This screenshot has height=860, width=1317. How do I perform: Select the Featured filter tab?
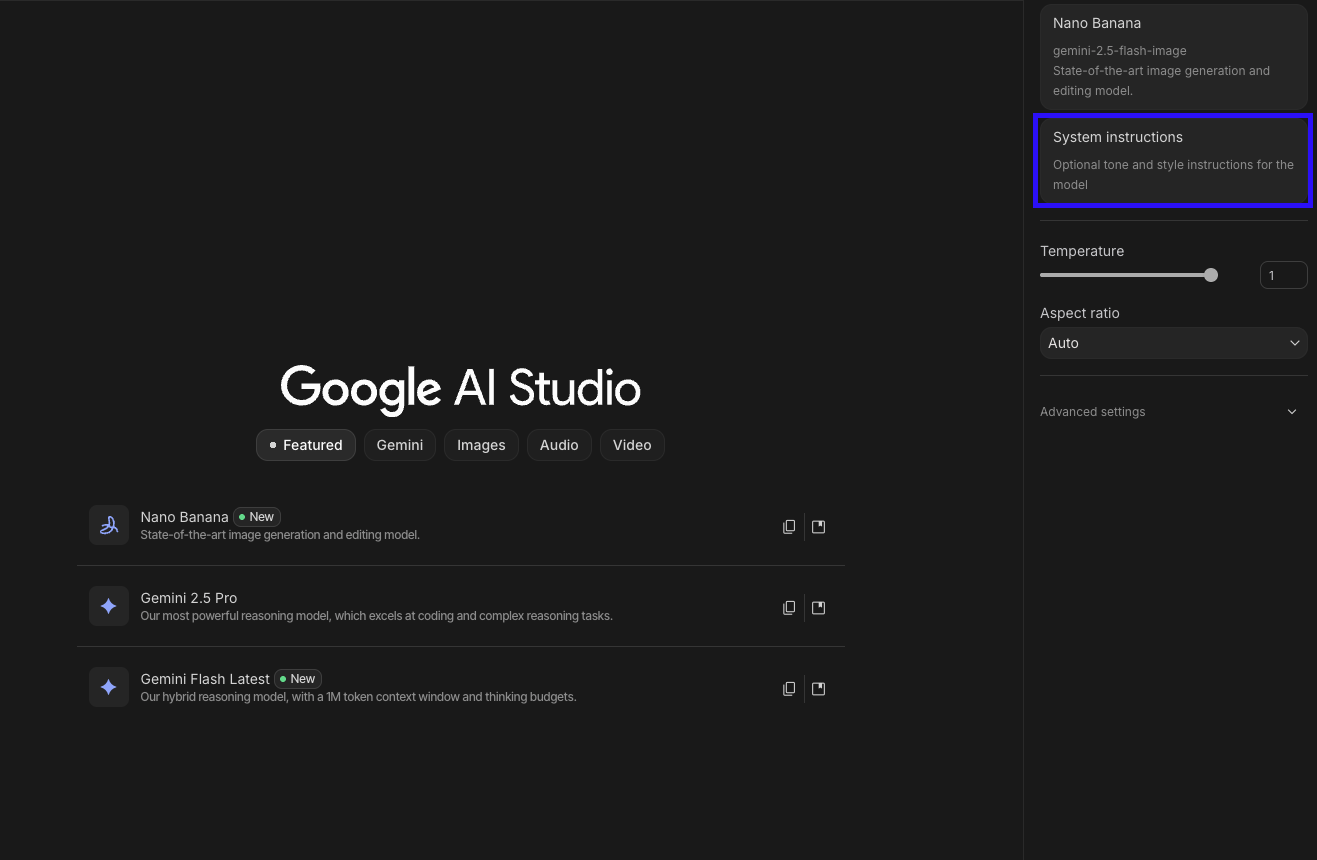pos(306,445)
